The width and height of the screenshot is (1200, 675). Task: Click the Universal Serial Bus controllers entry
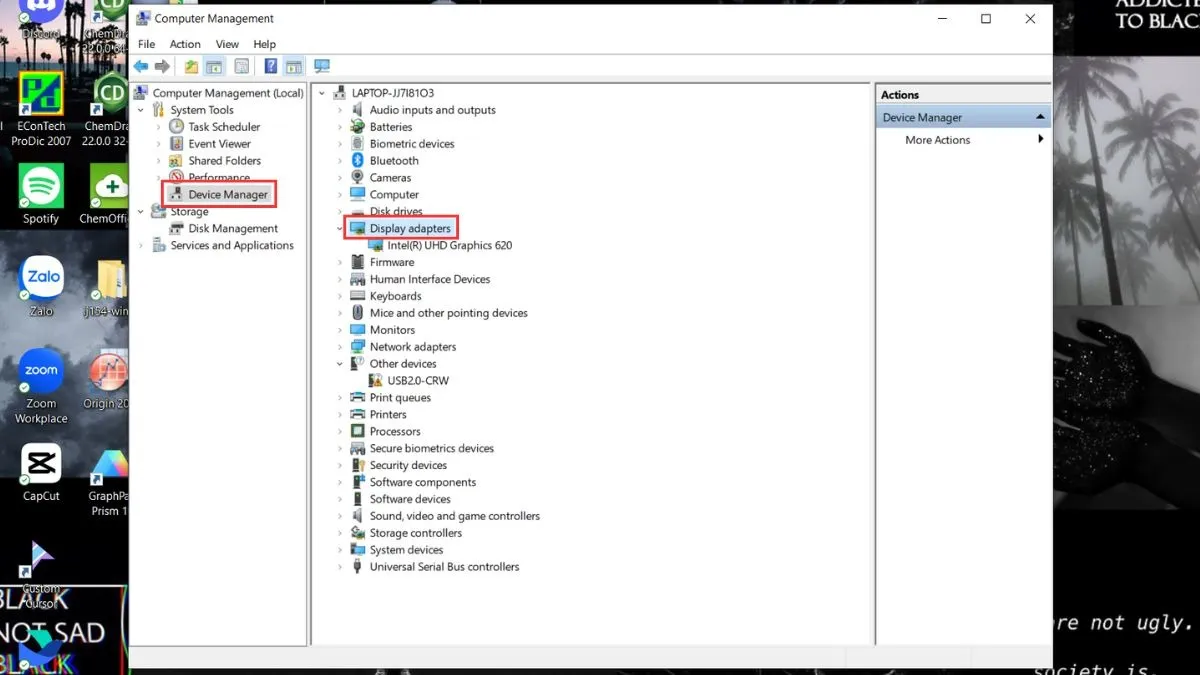(443, 566)
